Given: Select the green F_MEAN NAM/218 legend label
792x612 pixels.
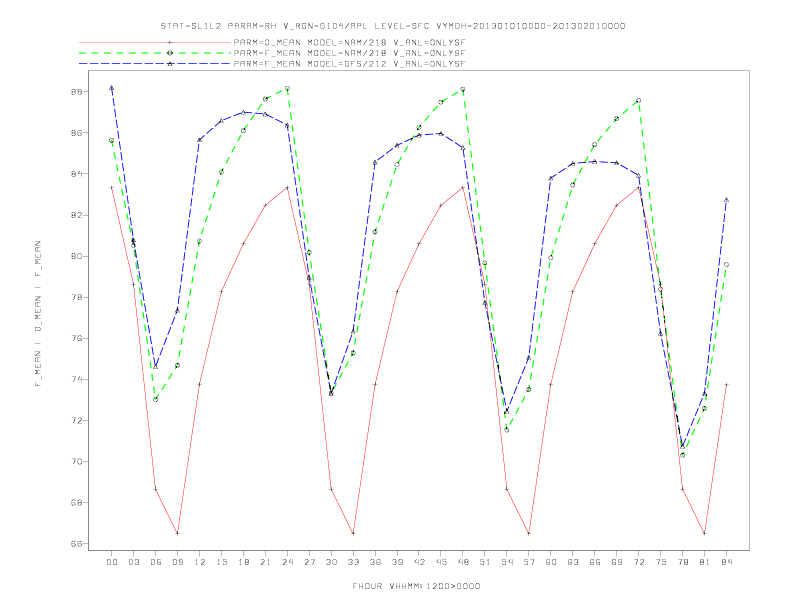Looking at the screenshot, I should pyautogui.click(x=349, y=53).
